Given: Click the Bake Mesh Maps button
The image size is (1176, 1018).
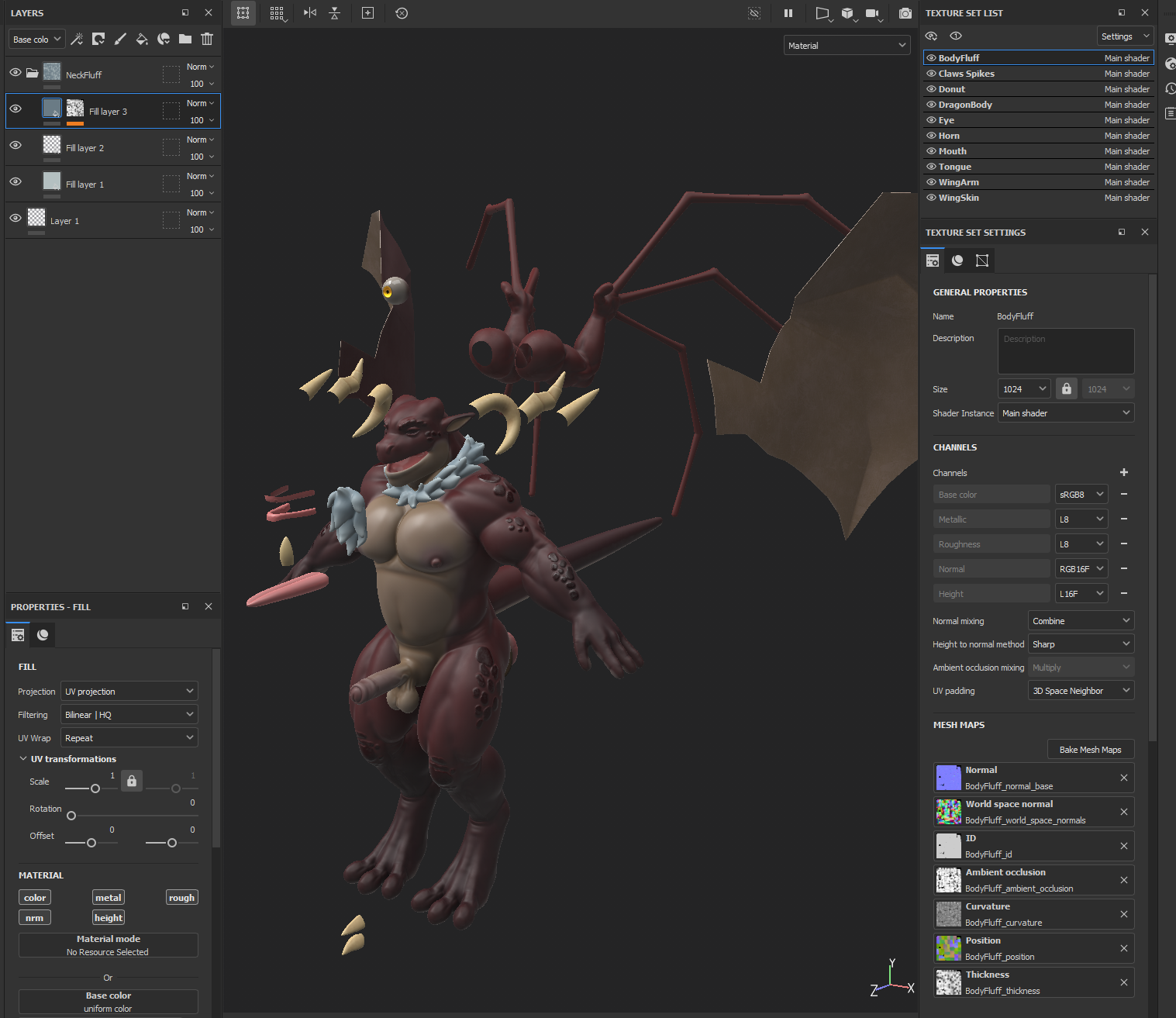Looking at the screenshot, I should pos(1090,750).
